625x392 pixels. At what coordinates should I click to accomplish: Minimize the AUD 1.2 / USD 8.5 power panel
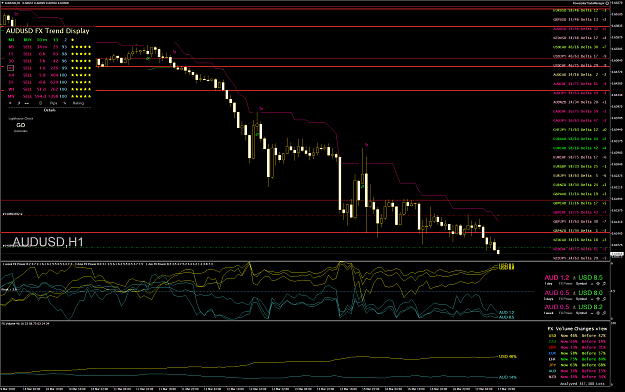click(x=592, y=284)
